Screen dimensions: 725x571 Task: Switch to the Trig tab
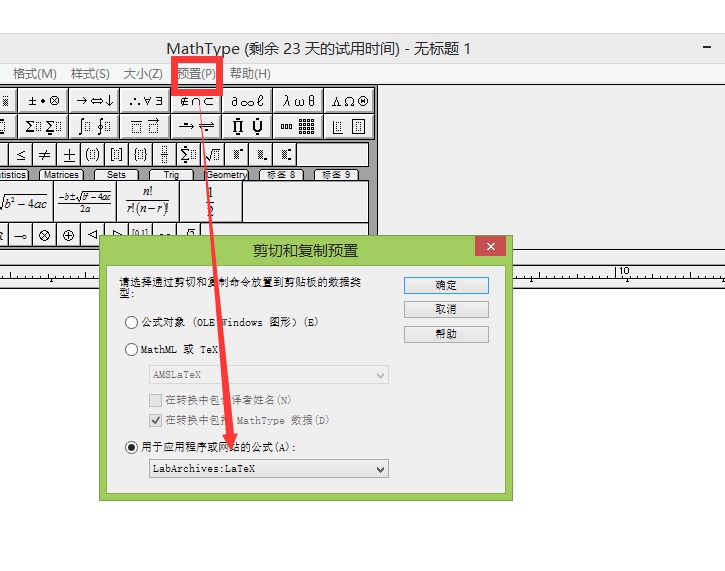click(171, 175)
